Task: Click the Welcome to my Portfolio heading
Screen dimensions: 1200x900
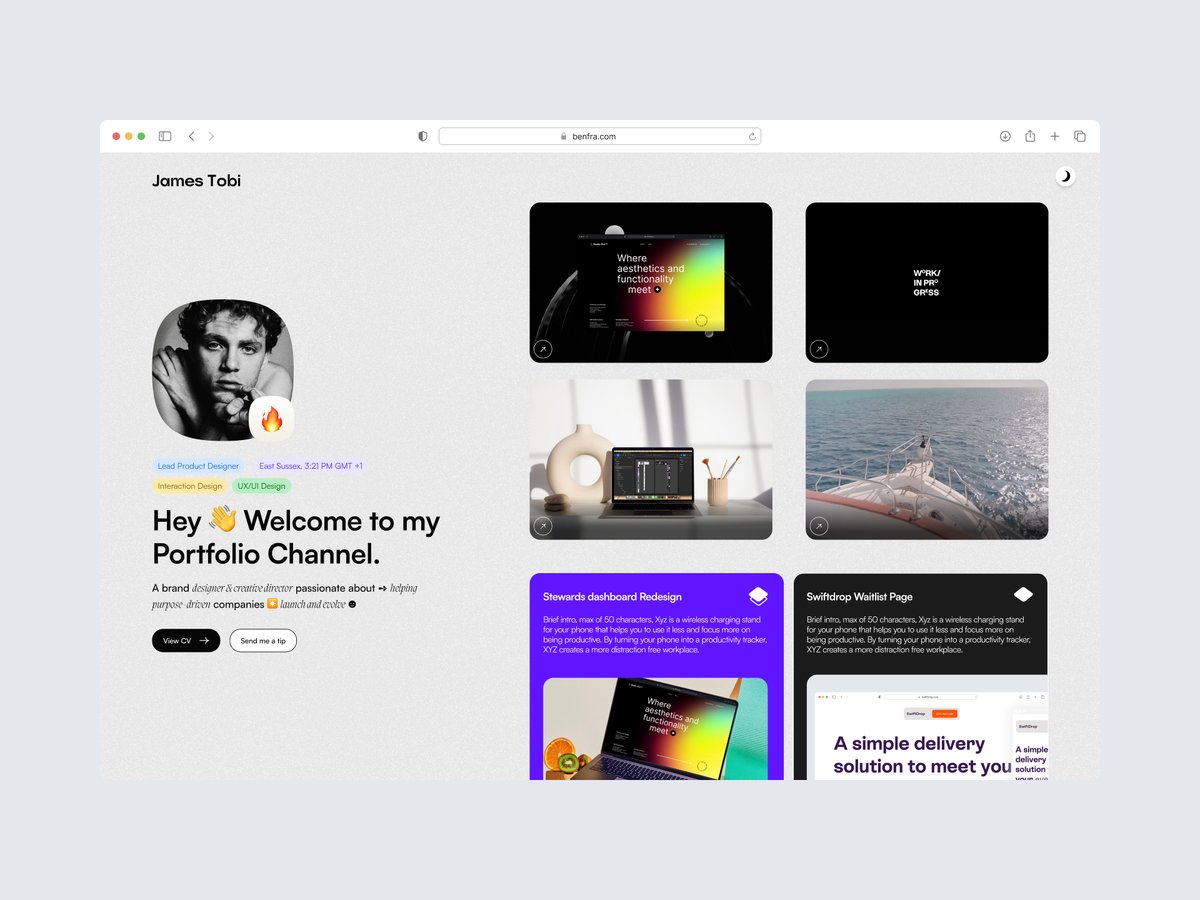Action: pos(296,537)
